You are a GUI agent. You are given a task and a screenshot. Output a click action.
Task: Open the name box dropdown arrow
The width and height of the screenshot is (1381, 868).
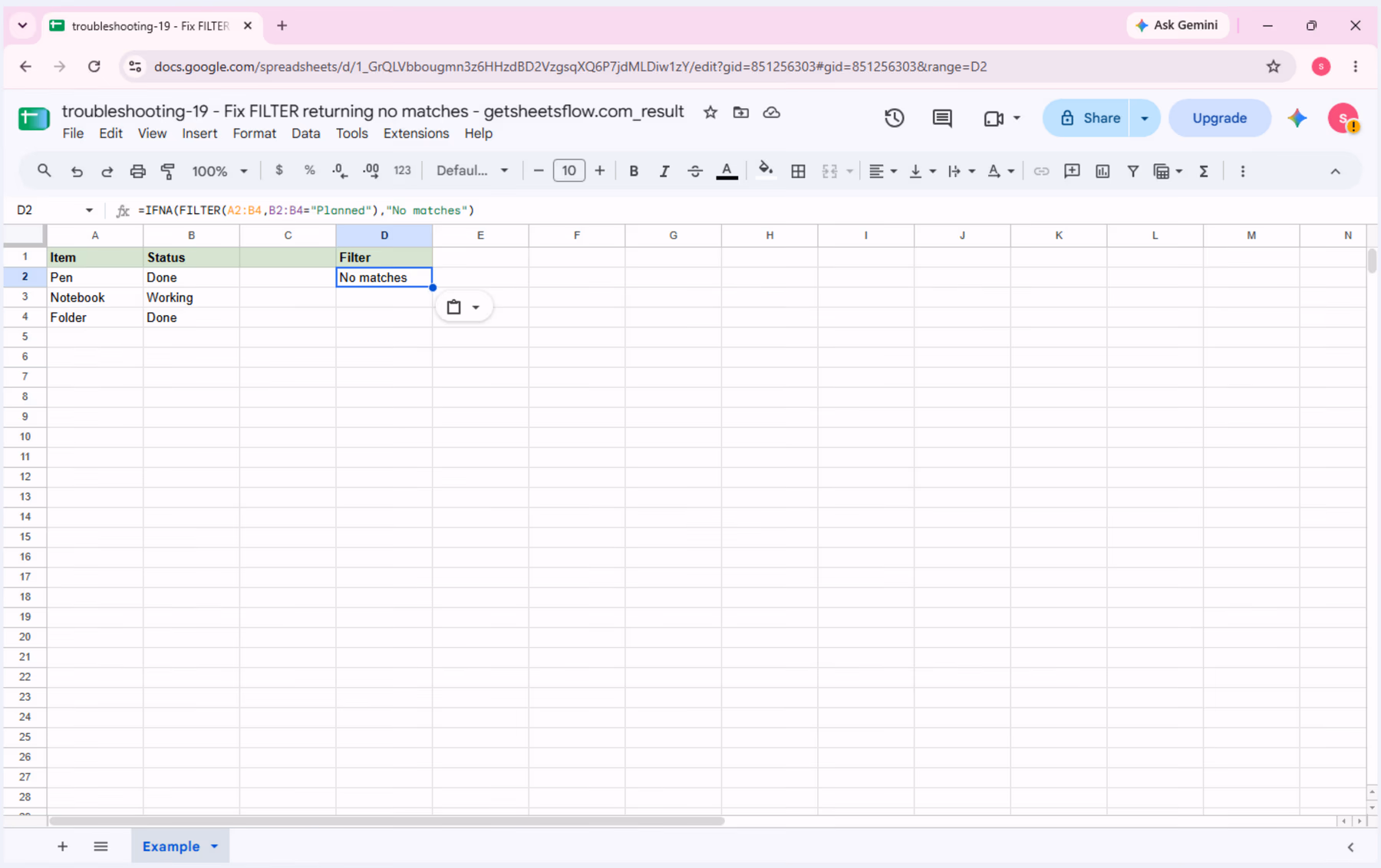(89, 210)
